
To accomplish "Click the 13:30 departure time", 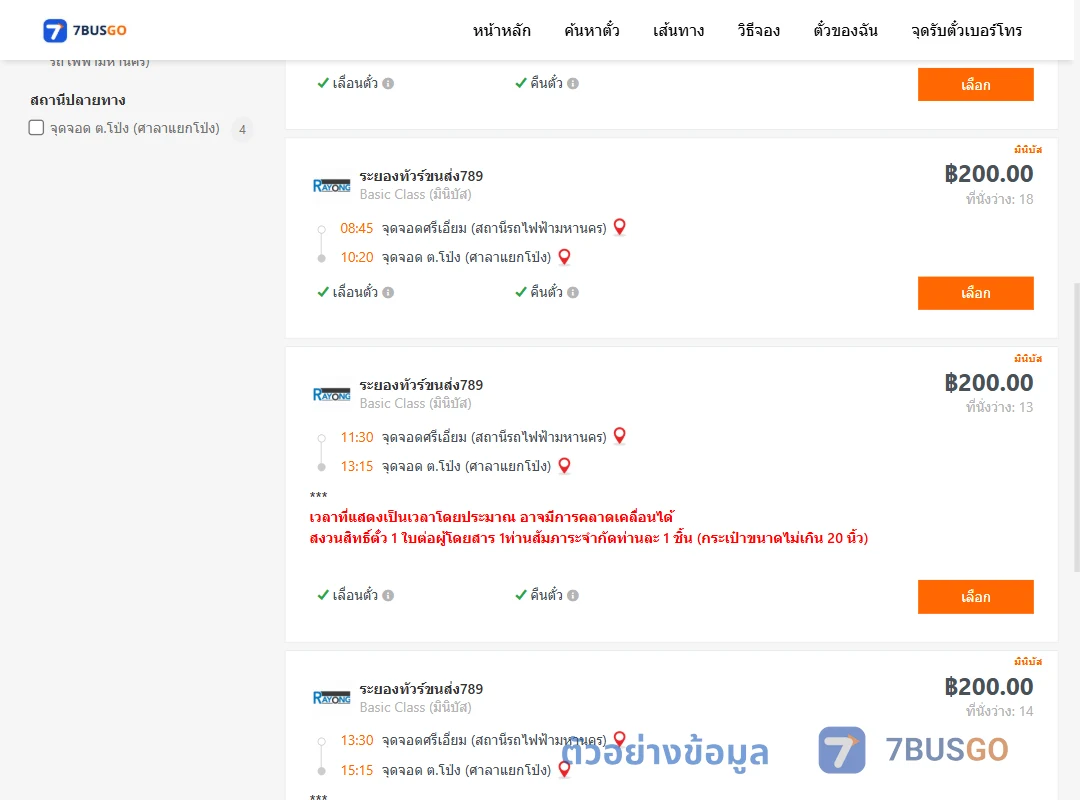I will (356, 740).
